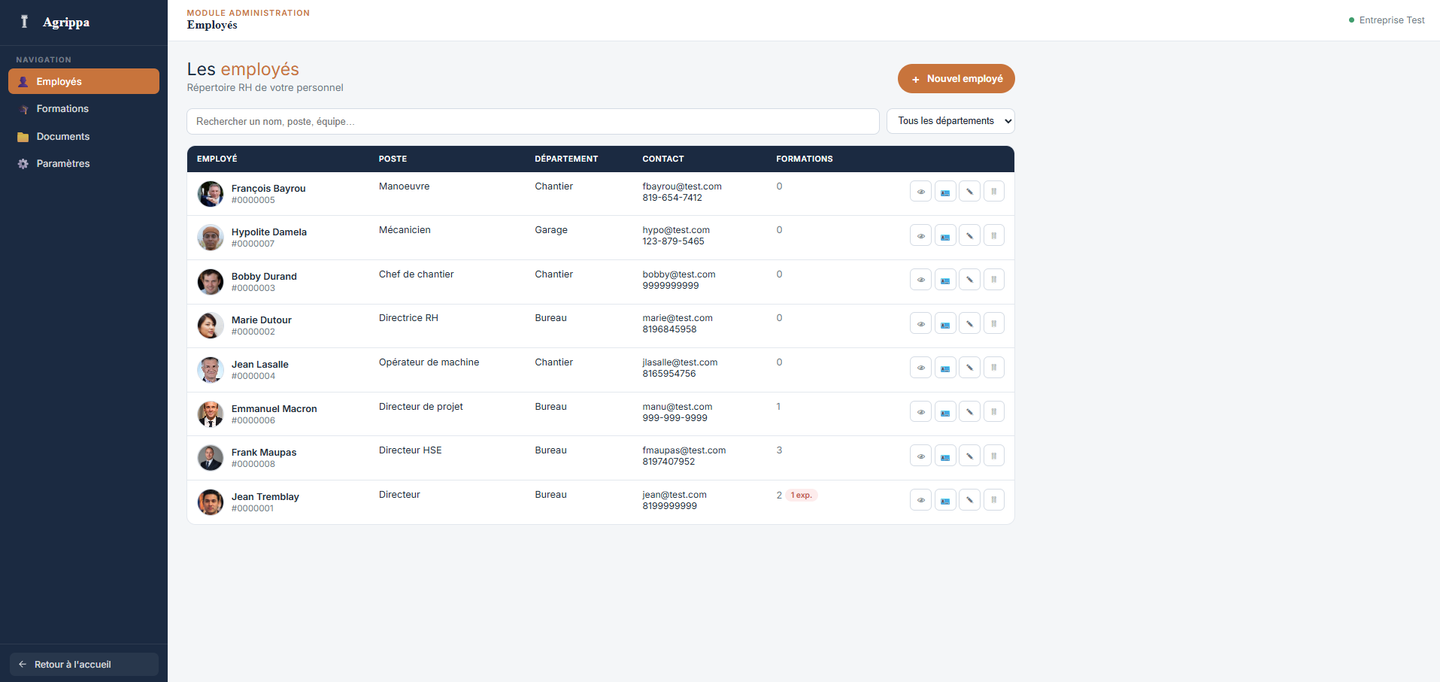Viewport: 1440px width, 682px height.
Task: Select the email 'fmaupas@test.com'
Action: pyautogui.click(x=684, y=450)
